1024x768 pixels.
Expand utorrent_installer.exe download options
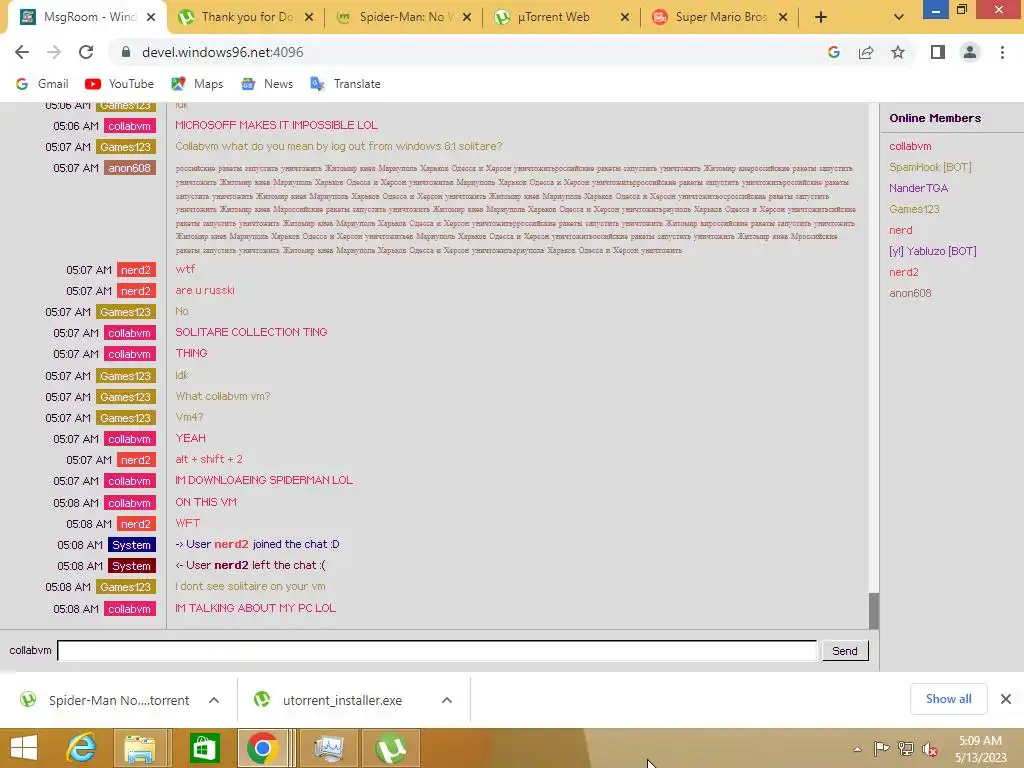pyautogui.click(x=447, y=700)
